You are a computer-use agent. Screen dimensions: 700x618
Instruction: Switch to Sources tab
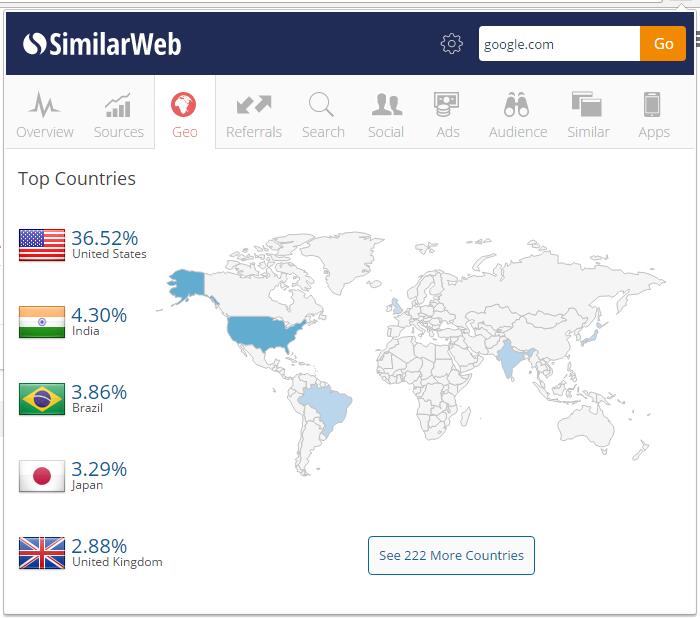click(118, 114)
